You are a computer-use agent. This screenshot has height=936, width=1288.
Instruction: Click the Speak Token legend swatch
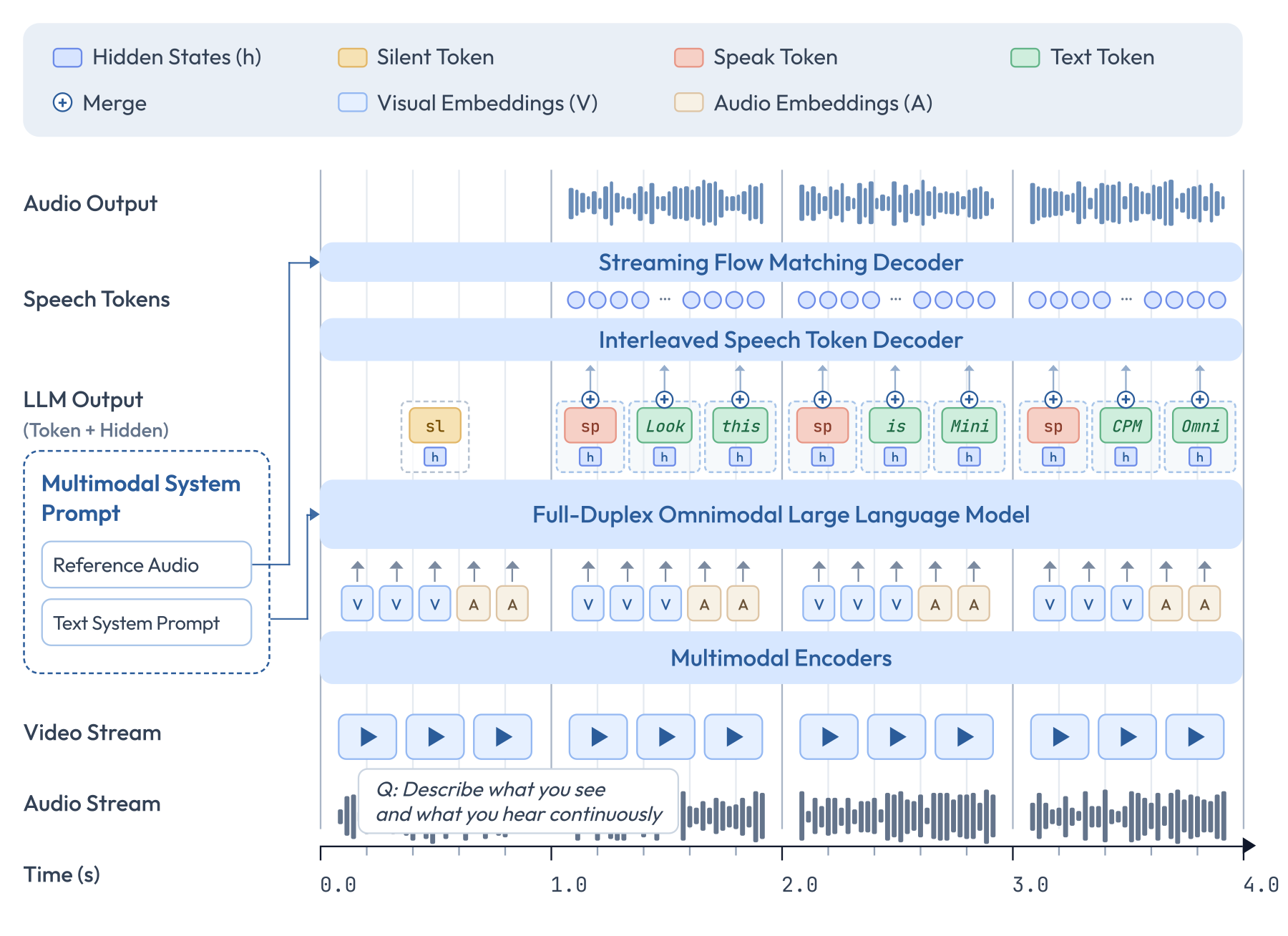pos(688,58)
